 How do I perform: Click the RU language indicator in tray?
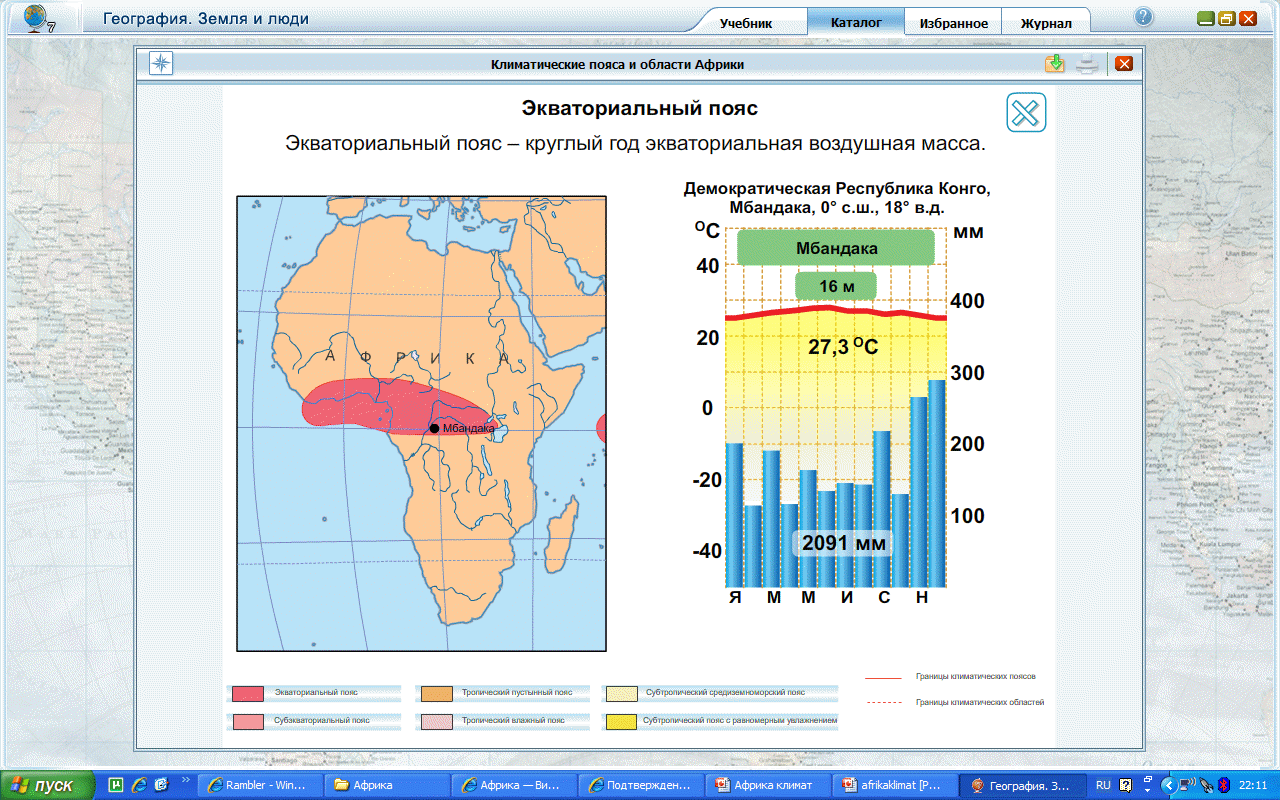[x=1103, y=785]
